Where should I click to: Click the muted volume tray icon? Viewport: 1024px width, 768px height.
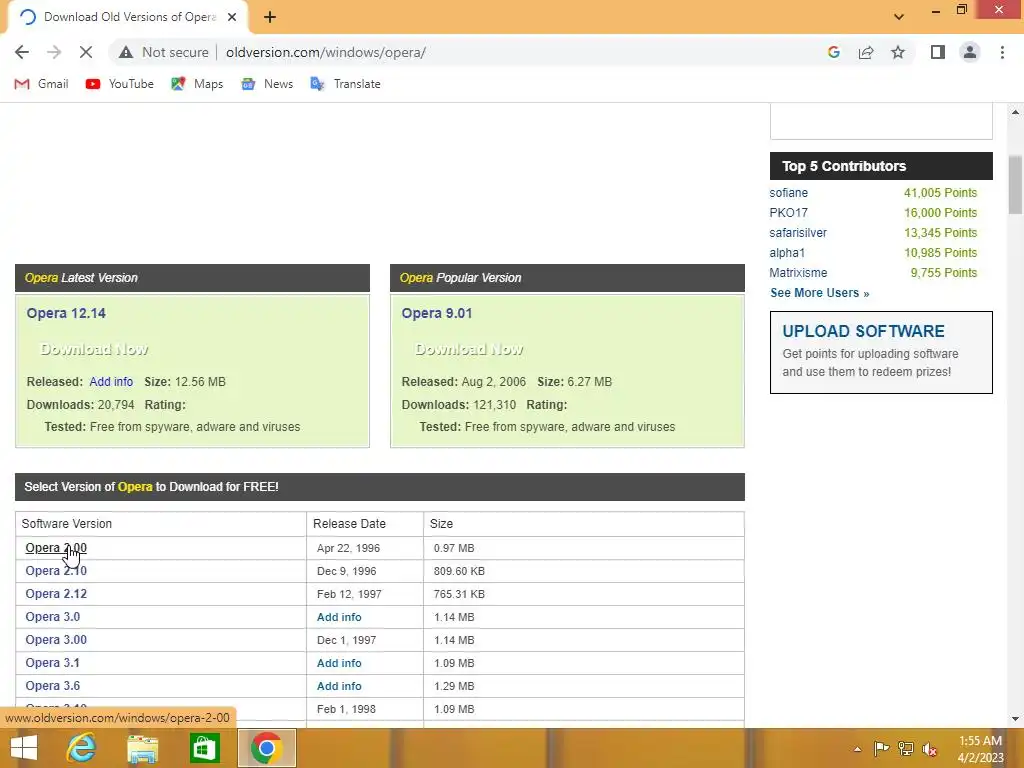pos(929,749)
